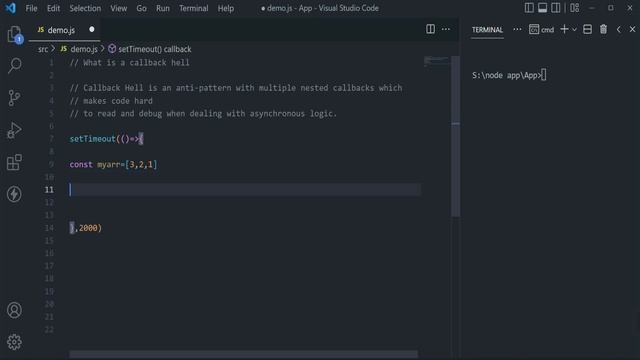
Task: Click the editor horizontal scrollbar
Action: pyautogui.click(x=244, y=354)
